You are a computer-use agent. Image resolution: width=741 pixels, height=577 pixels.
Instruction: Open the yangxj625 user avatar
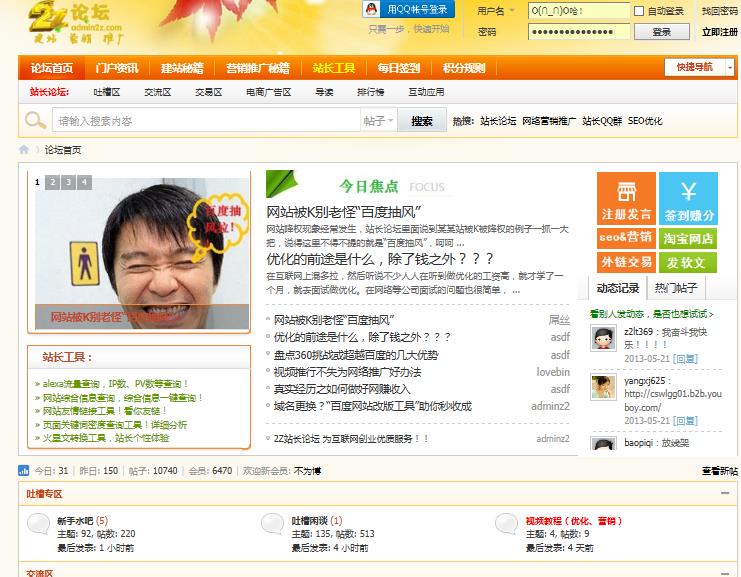(x=603, y=387)
